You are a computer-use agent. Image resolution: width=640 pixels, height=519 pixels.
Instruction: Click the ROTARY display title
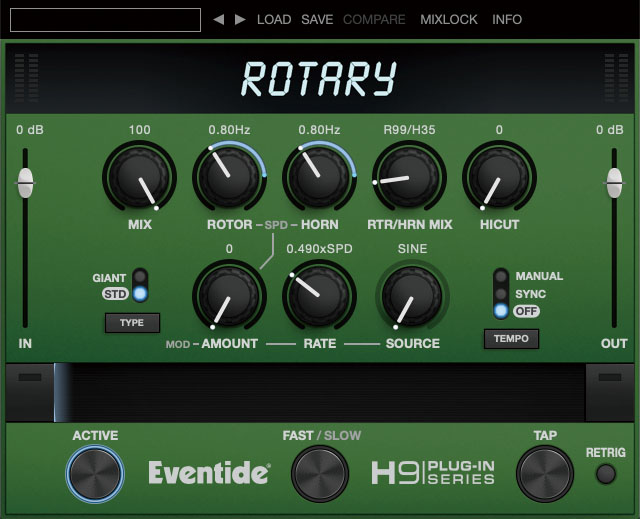click(319, 79)
